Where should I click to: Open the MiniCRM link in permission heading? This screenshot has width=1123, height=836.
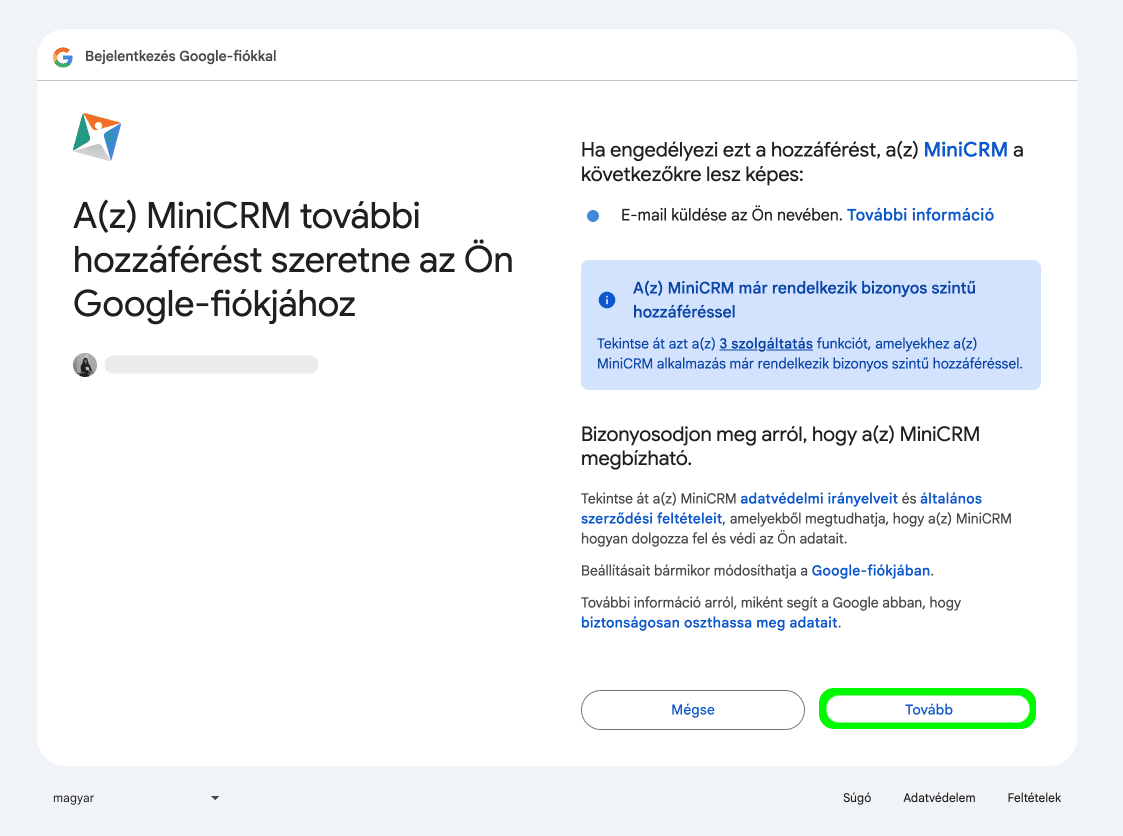[965, 150]
